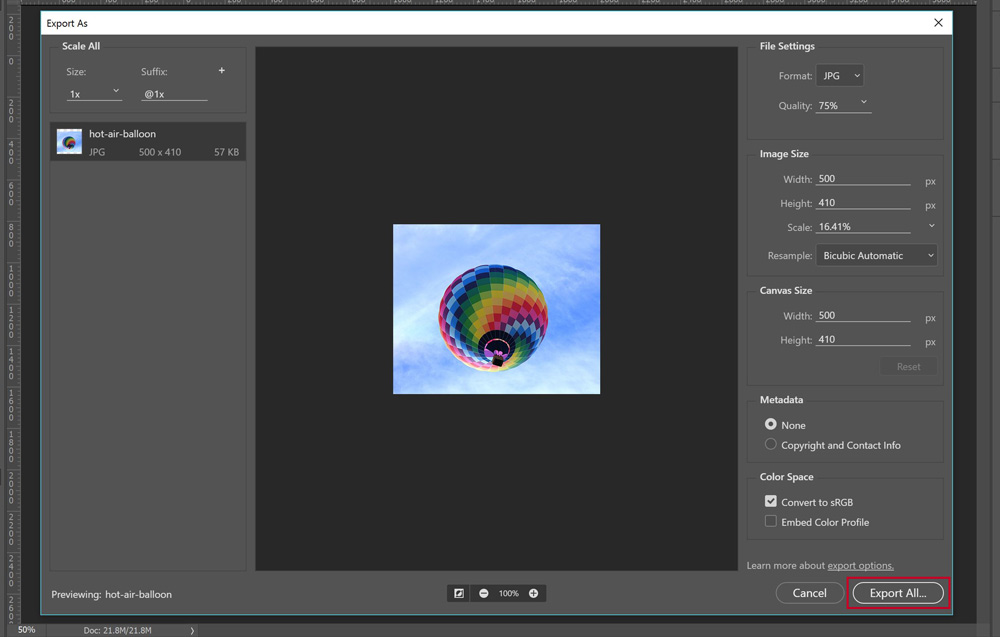Uncheck Convert to sRGB
Image resolution: width=1000 pixels, height=637 pixels.
click(770, 501)
